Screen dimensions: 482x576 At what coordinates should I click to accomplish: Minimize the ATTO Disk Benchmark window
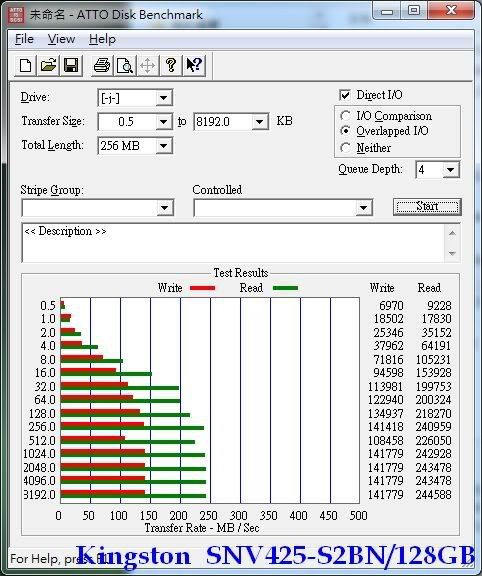[386, 12]
